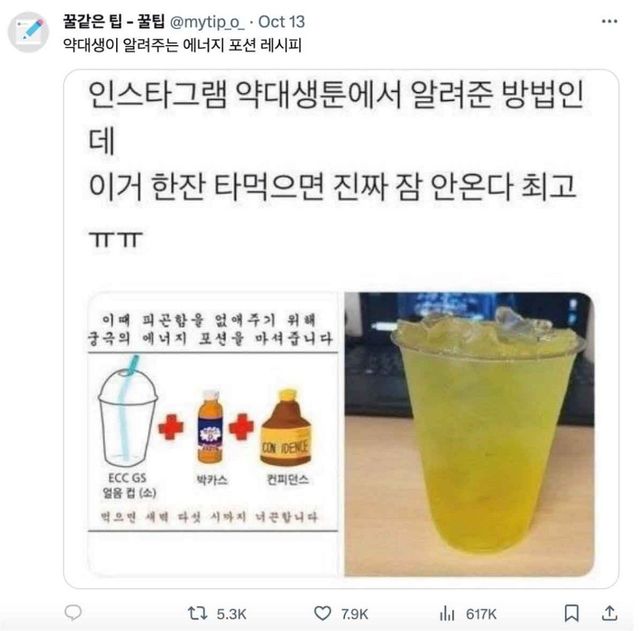
Task: Click the 7.9K likes count
Action: (x=355, y=614)
